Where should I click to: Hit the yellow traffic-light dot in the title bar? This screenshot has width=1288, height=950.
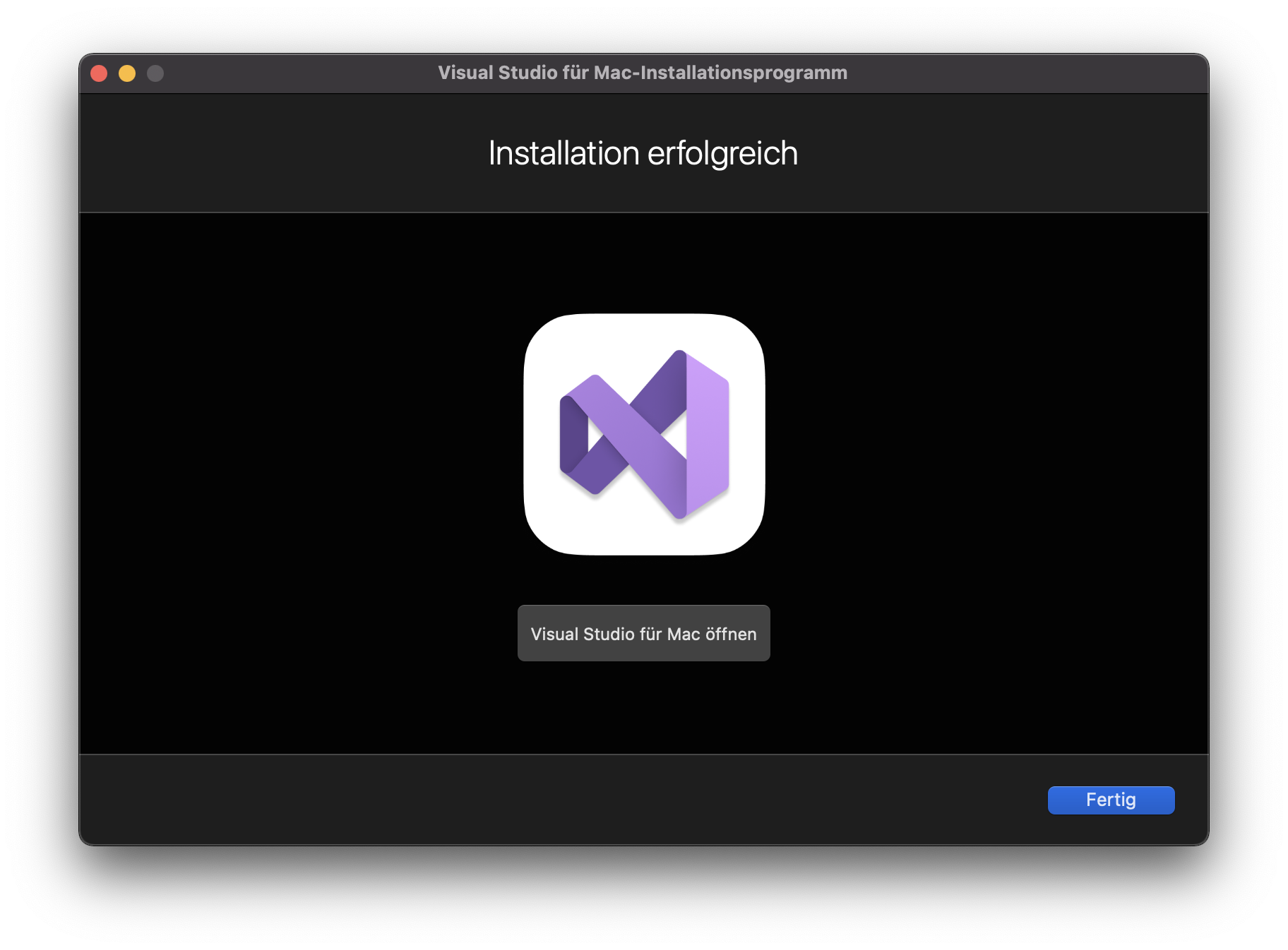127,73
